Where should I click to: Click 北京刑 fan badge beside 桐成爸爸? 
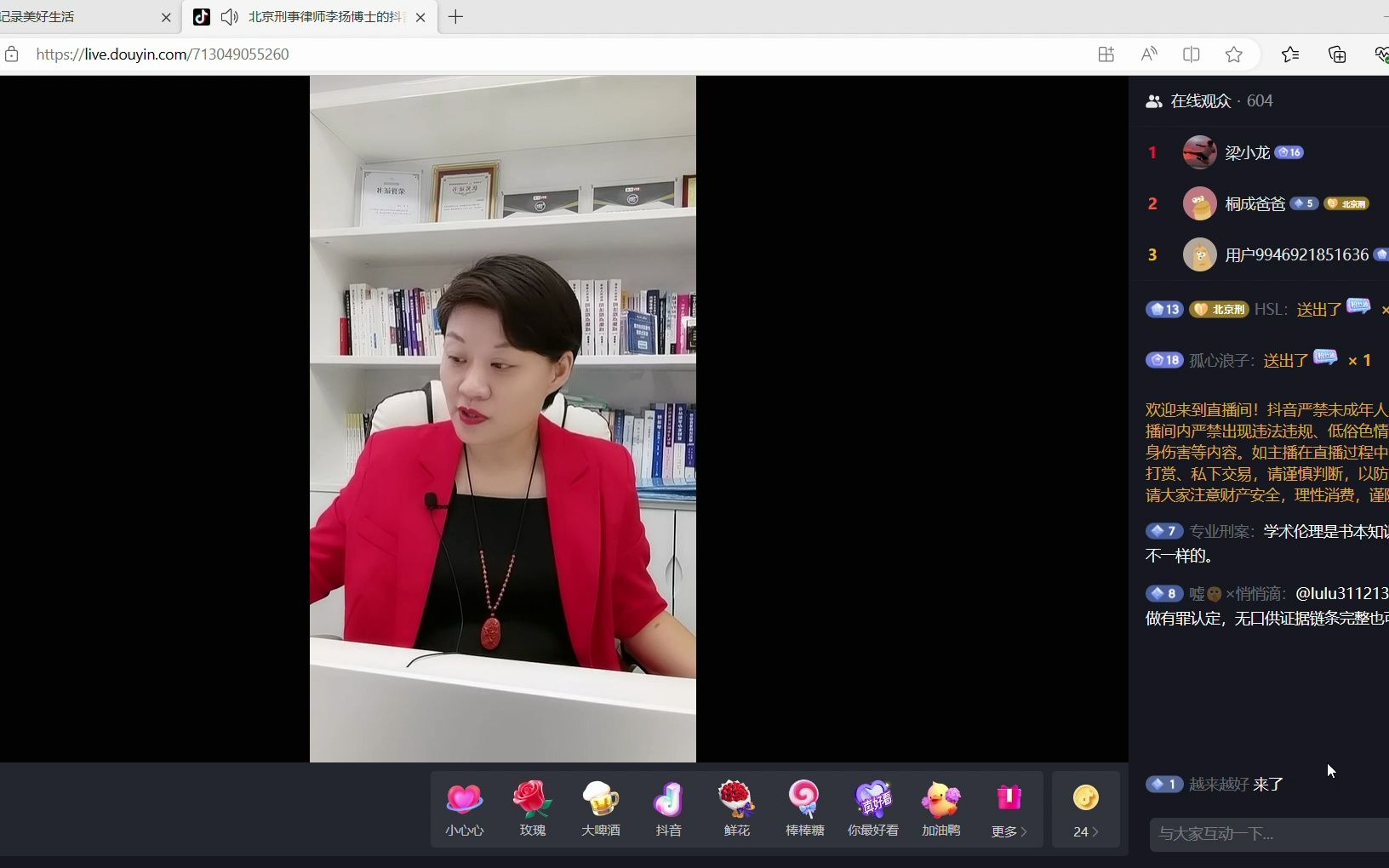pyautogui.click(x=1346, y=203)
